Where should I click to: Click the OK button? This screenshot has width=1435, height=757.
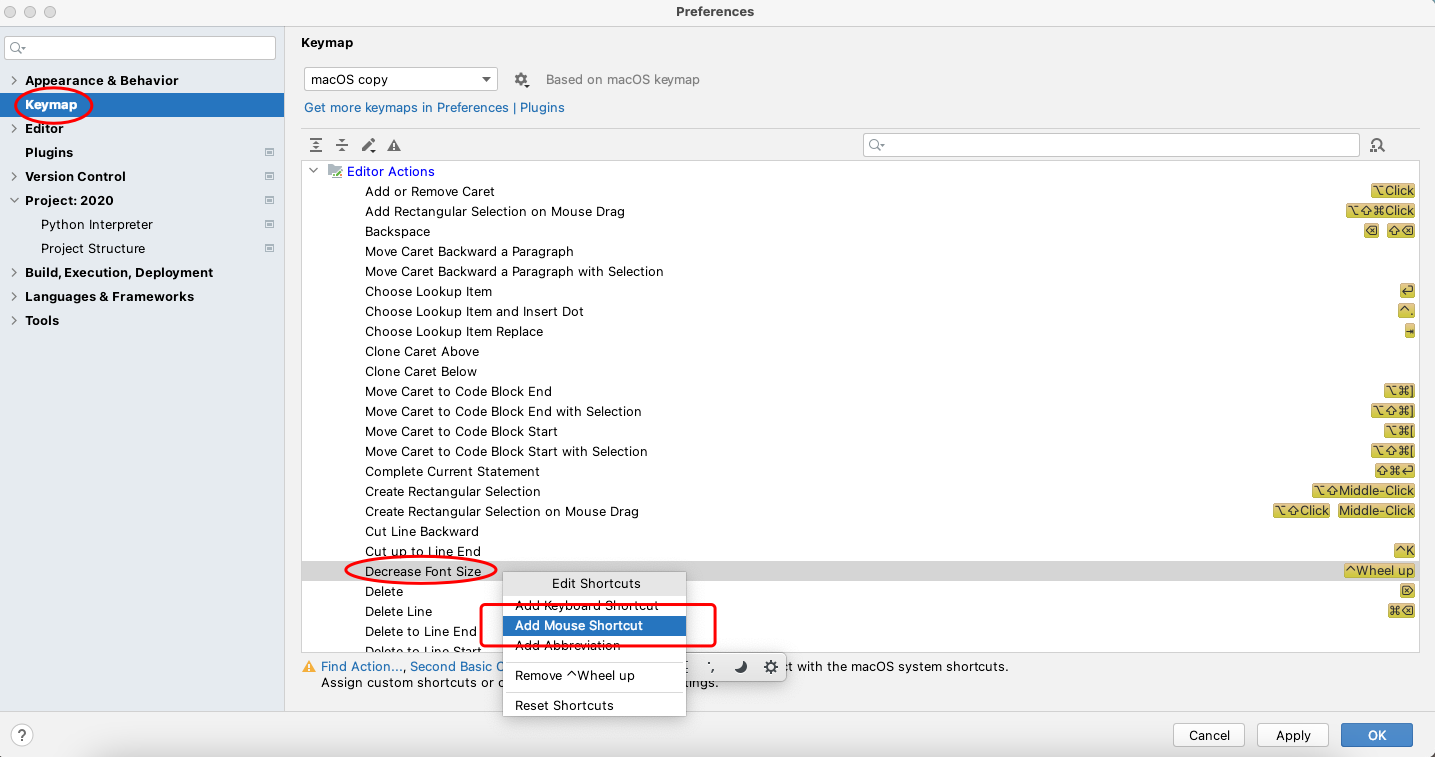(x=1377, y=735)
